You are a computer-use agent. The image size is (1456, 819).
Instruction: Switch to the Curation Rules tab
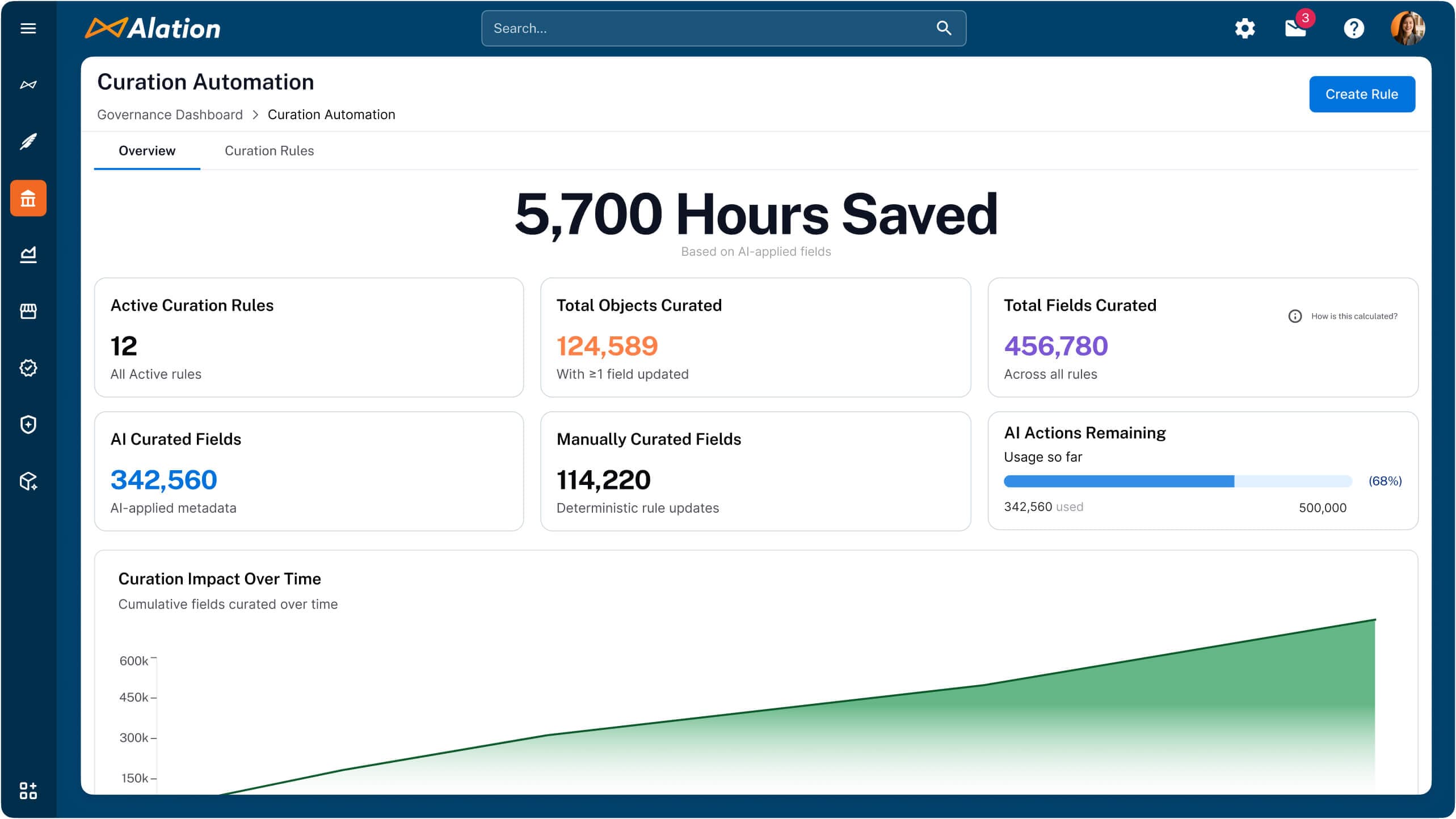(x=269, y=151)
